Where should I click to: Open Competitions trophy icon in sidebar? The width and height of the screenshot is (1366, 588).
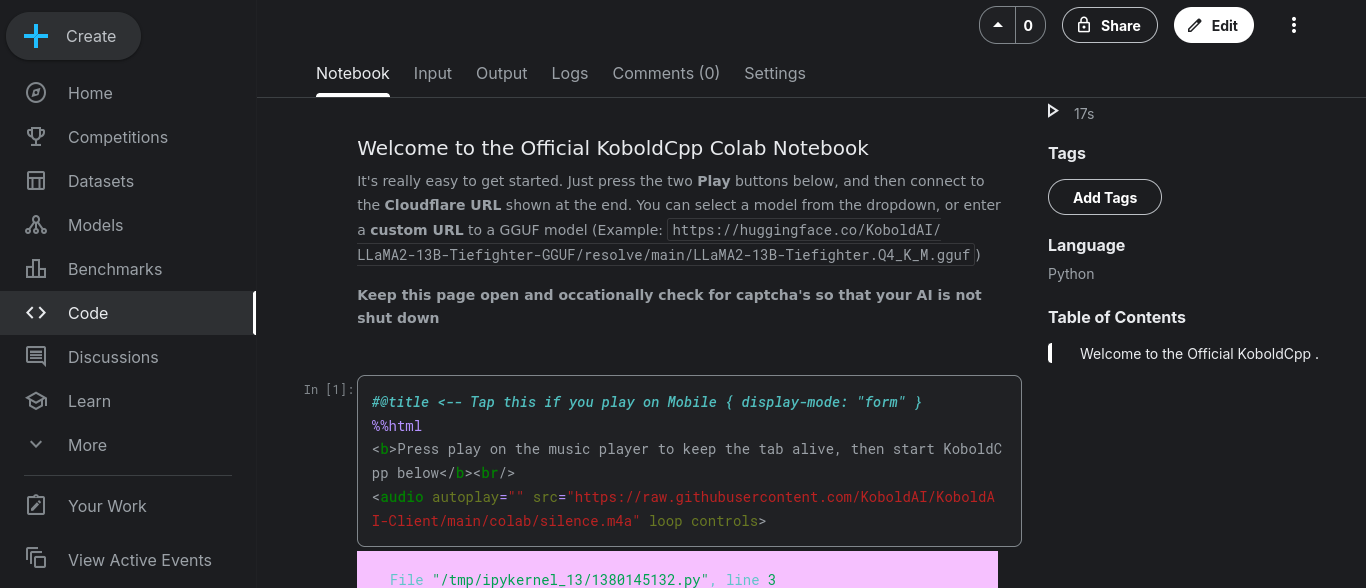click(x=36, y=137)
